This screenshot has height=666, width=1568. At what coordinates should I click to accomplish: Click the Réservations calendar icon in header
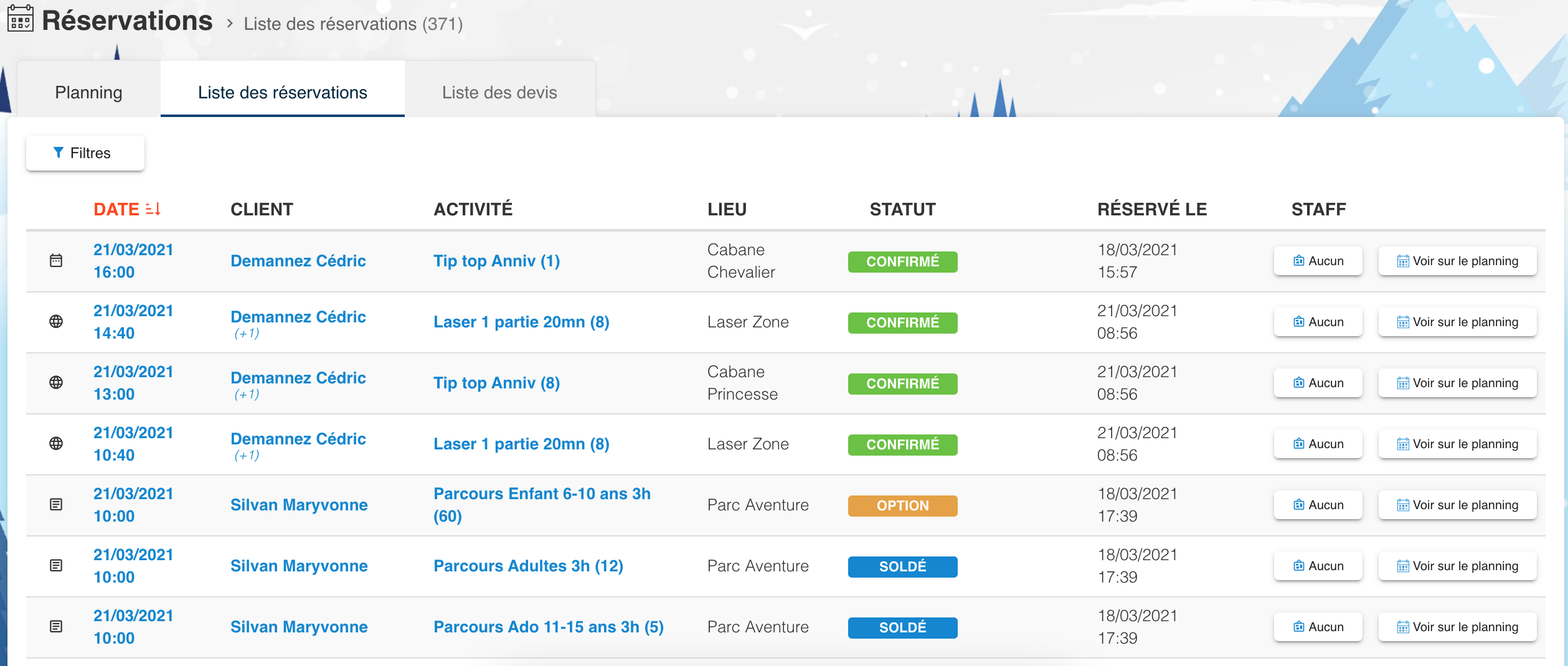[x=21, y=19]
